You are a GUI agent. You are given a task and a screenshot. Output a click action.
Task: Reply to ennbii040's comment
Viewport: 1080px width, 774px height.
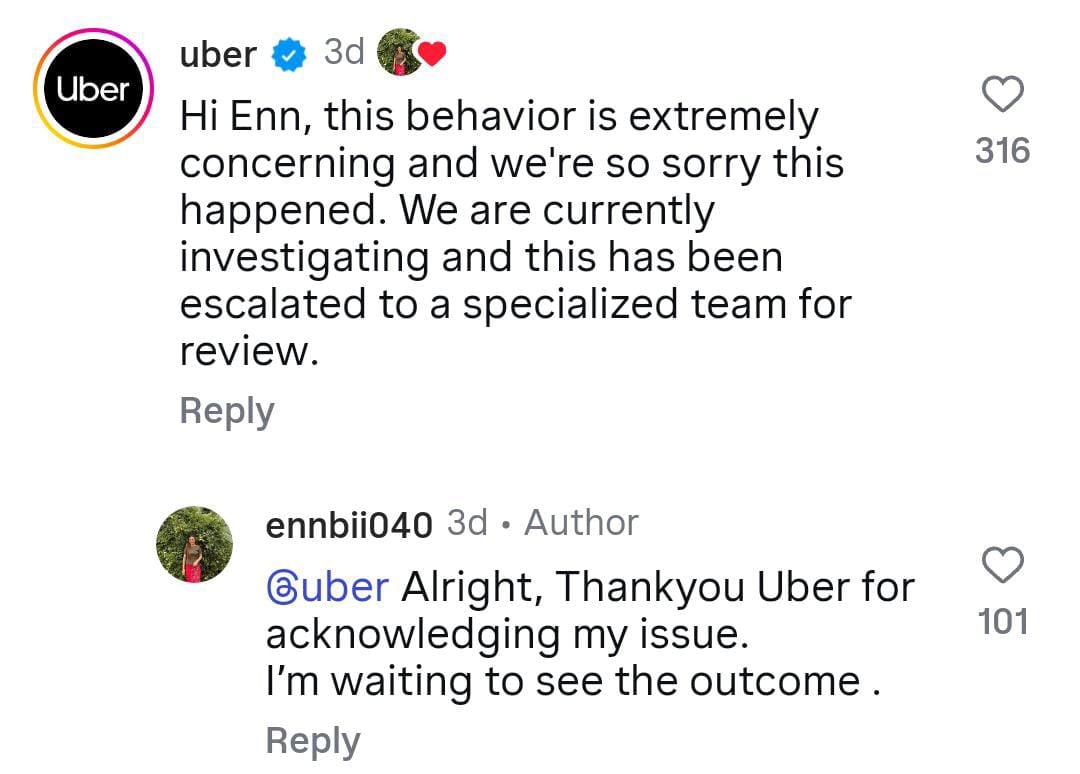[x=312, y=741]
